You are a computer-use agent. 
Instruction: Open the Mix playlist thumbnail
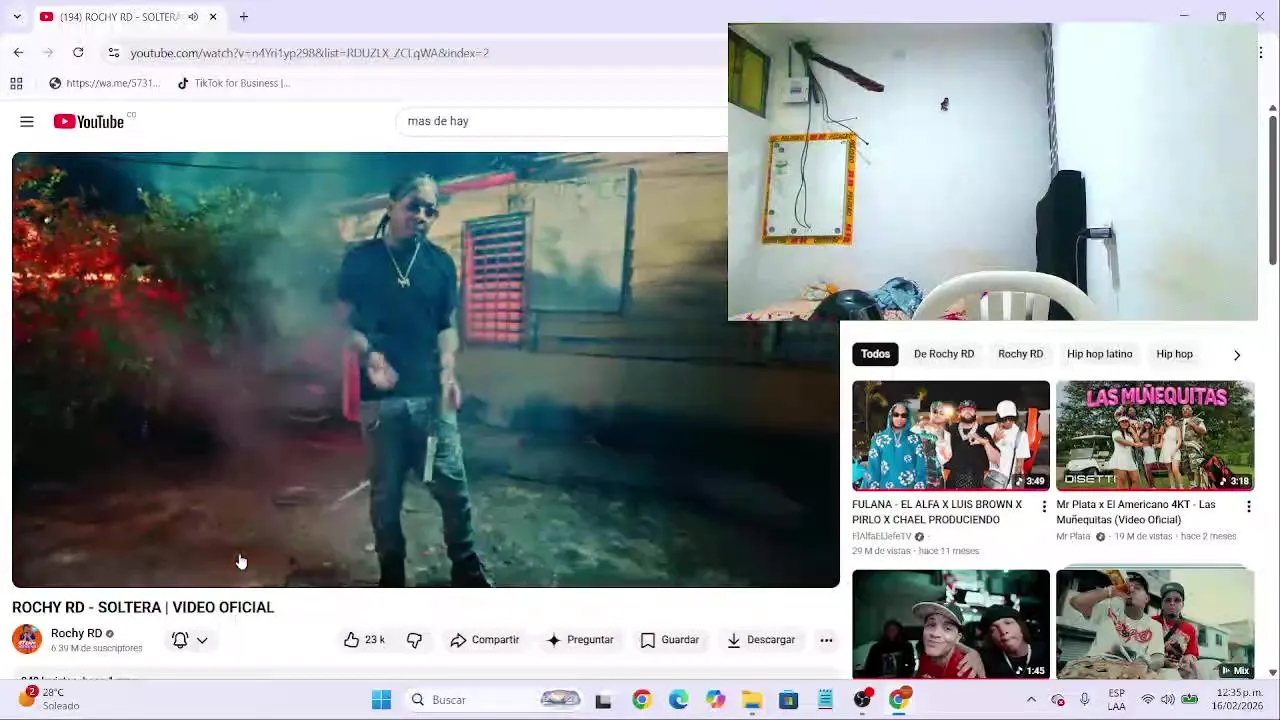pyautogui.click(x=1155, y=624)
